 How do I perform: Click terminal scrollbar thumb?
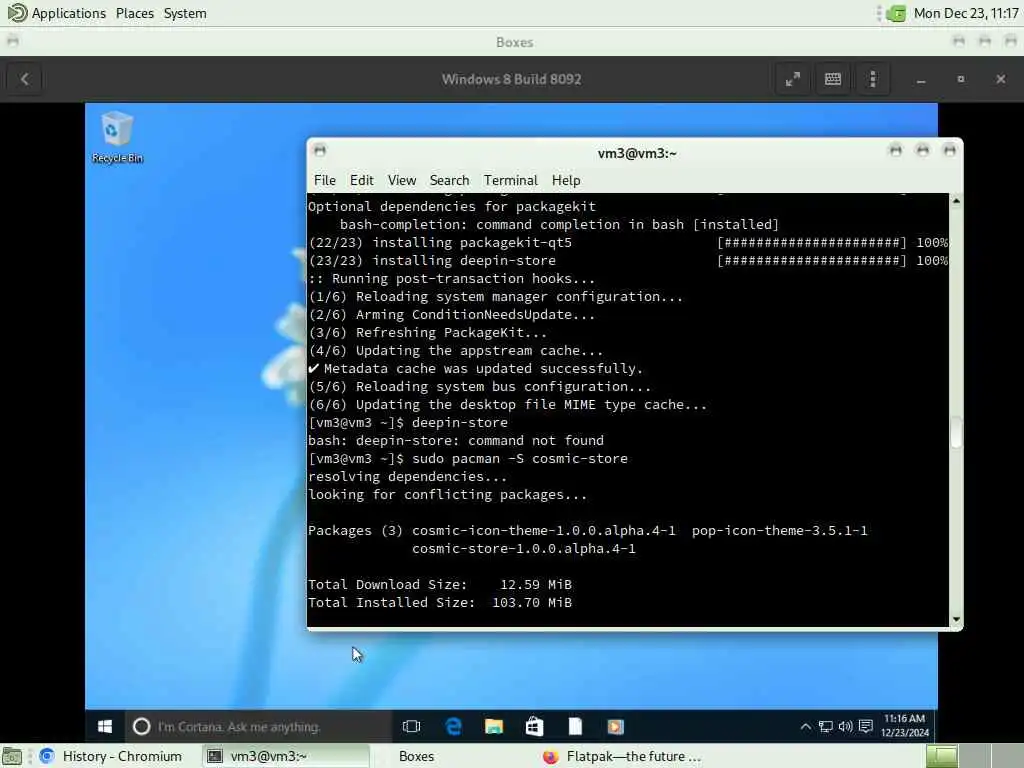pos(956,432)
